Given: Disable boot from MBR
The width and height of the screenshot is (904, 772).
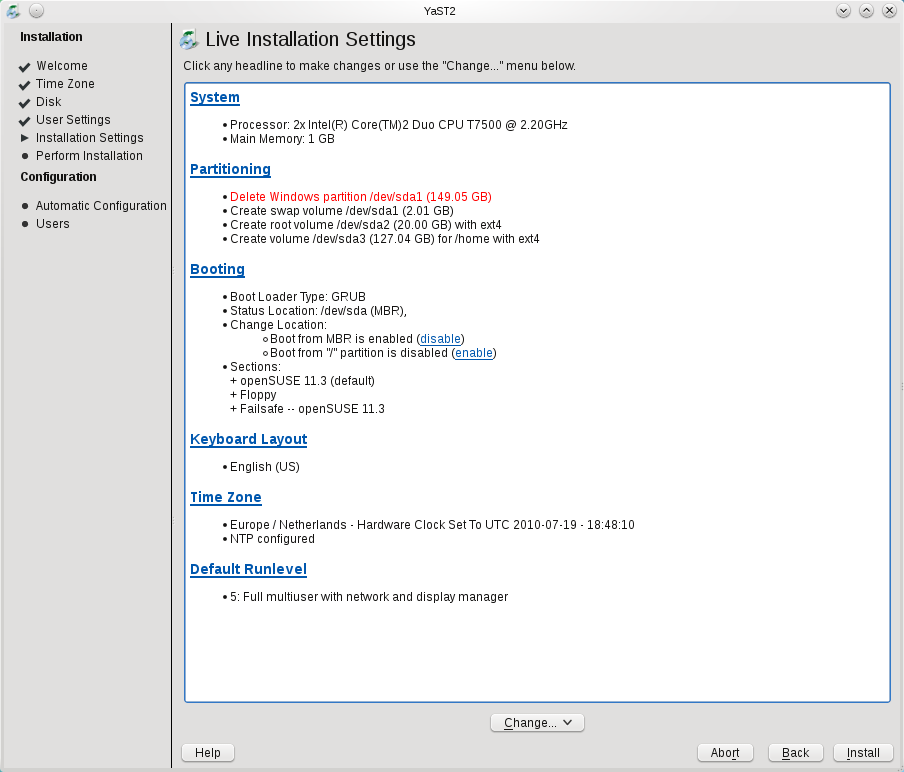Looking at the screenshot, I should click(440, 339).
